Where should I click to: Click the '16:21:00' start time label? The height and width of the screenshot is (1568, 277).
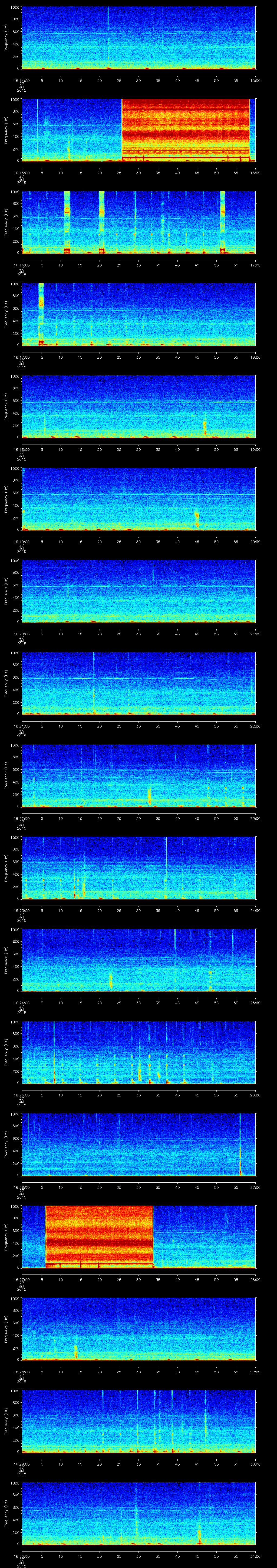21,726
